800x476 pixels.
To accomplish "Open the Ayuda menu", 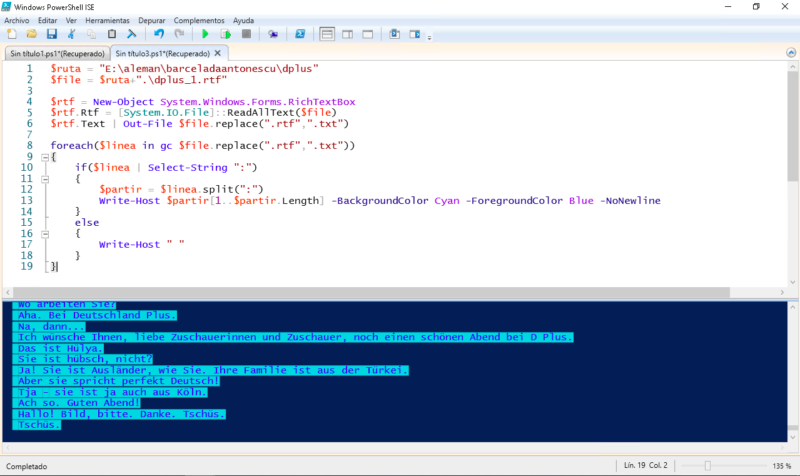I will coord(243,20).
